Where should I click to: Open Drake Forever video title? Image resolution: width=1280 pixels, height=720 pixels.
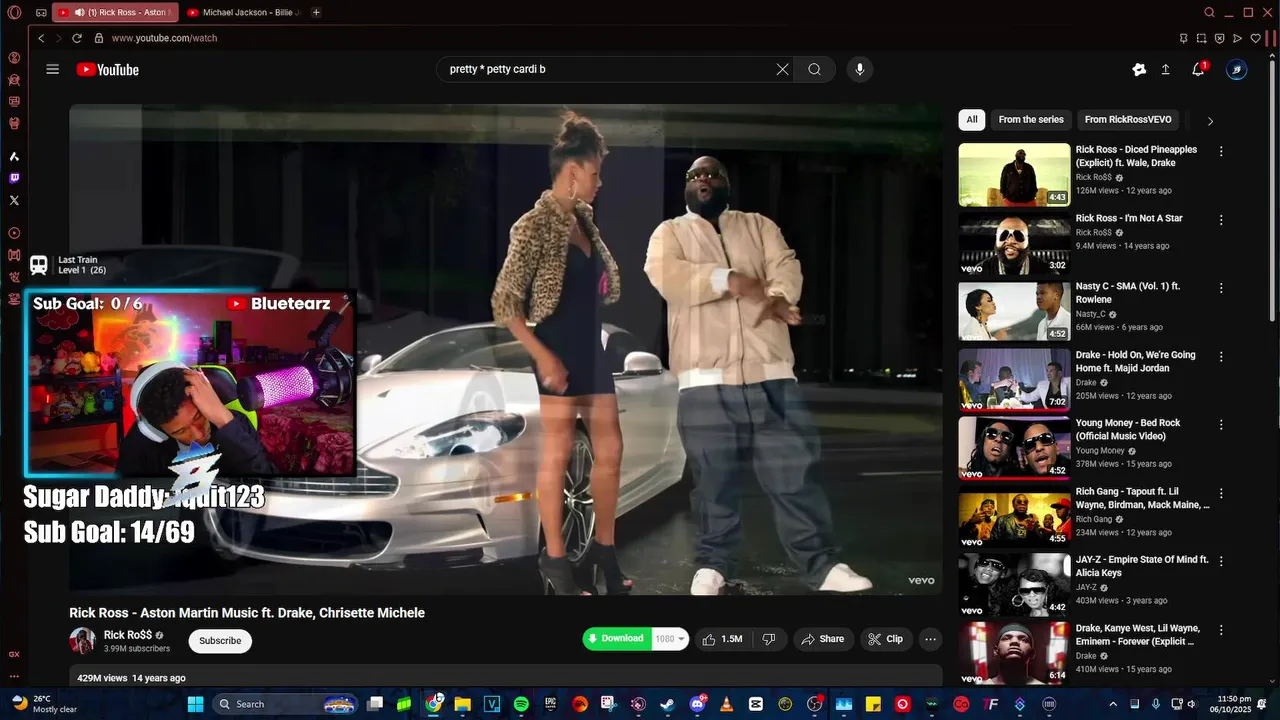point(1137,635)
